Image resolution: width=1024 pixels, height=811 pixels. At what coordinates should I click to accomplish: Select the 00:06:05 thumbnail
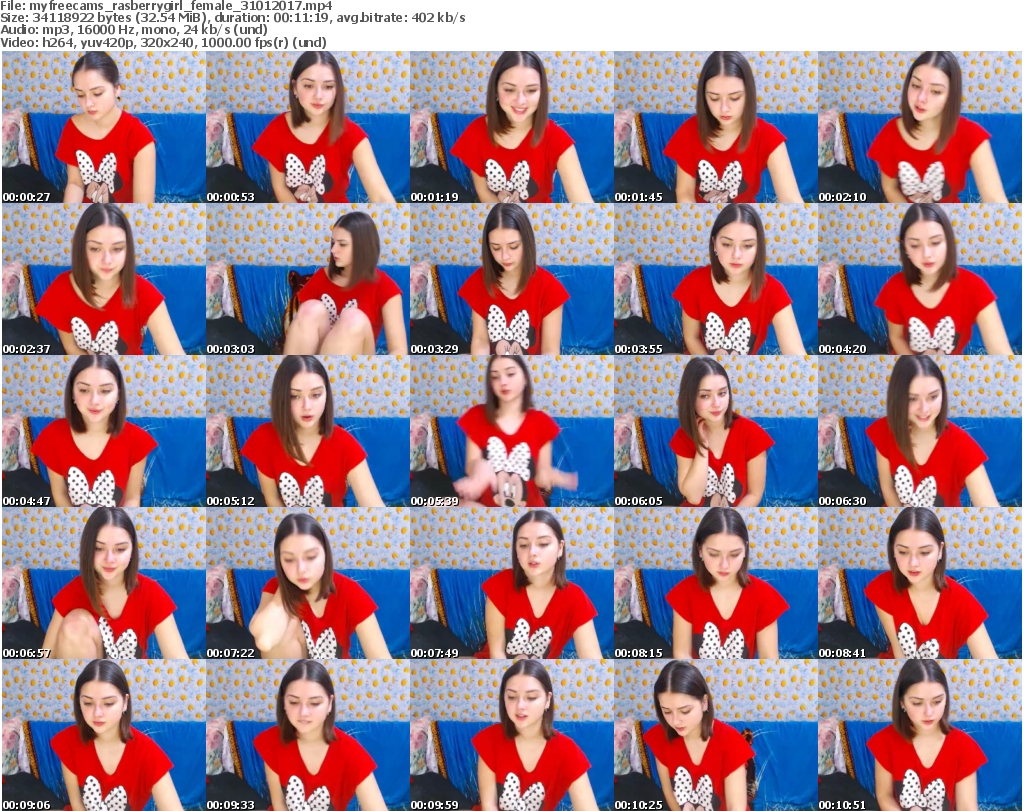click(x=715, y=431)
